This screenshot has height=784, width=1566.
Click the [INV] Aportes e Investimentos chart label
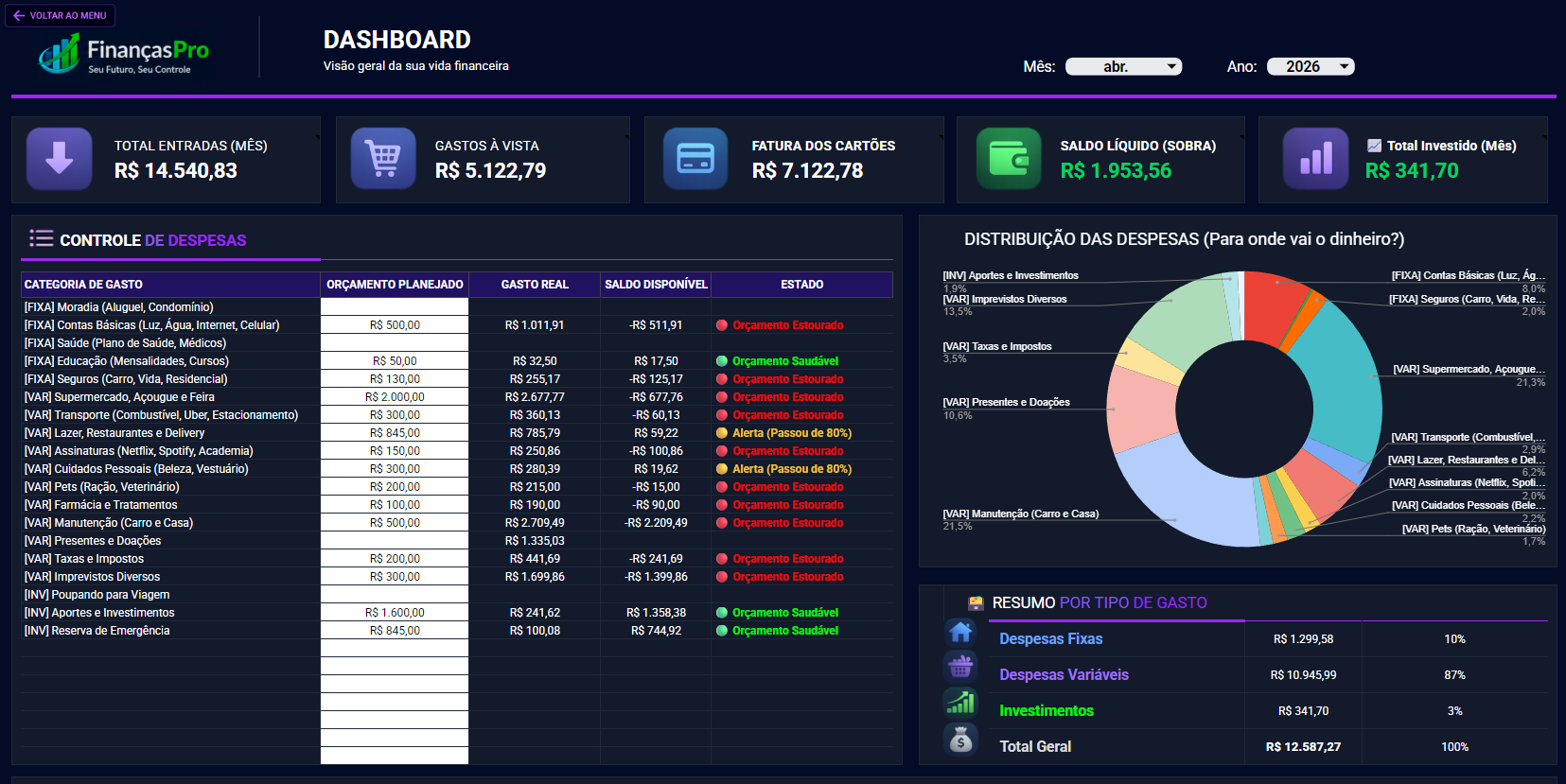click(1011, 276)
